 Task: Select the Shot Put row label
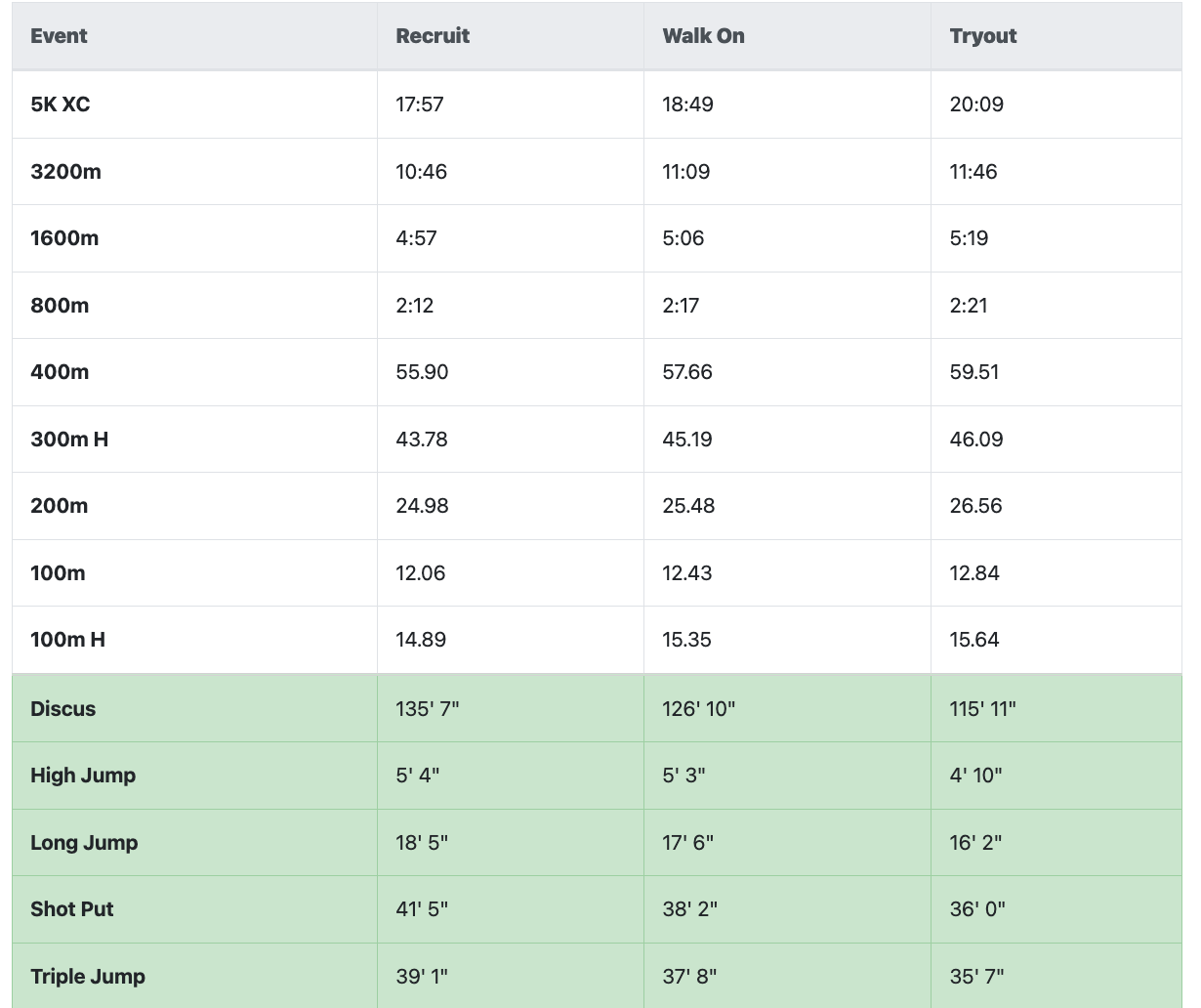pos(72,909)
